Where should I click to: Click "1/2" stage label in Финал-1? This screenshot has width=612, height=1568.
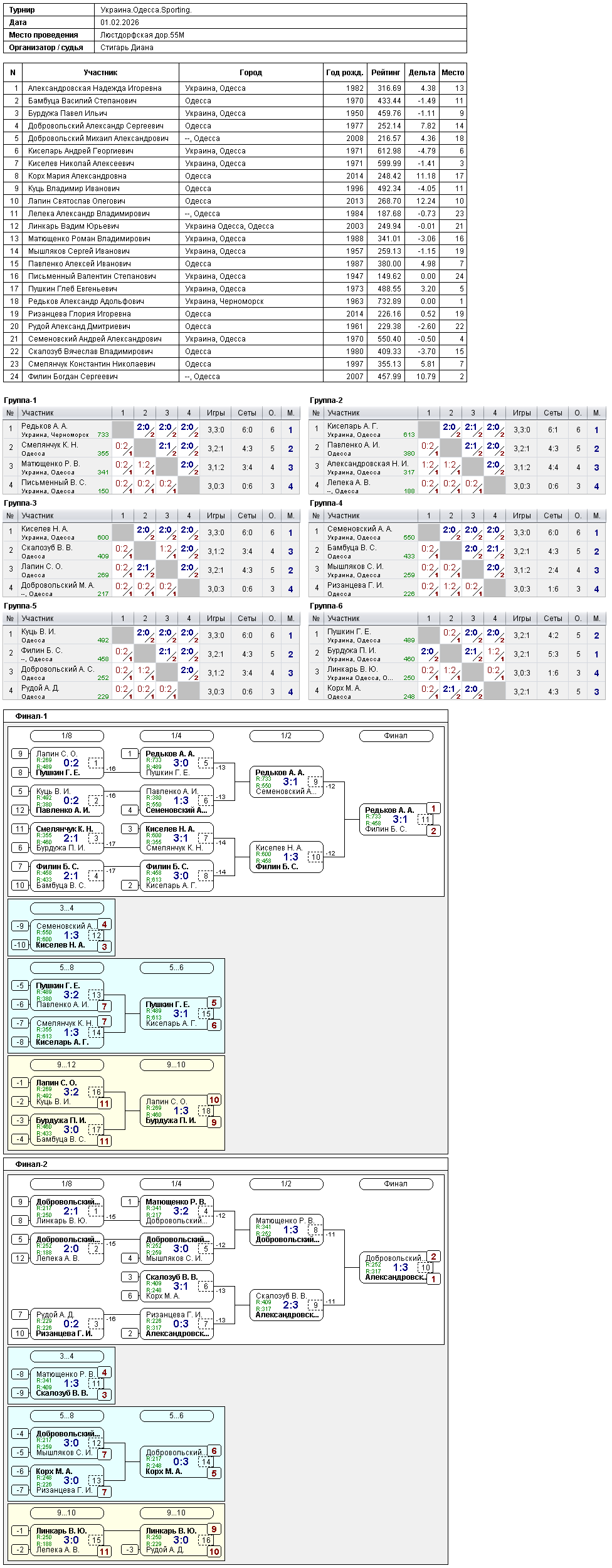(287, 736)
